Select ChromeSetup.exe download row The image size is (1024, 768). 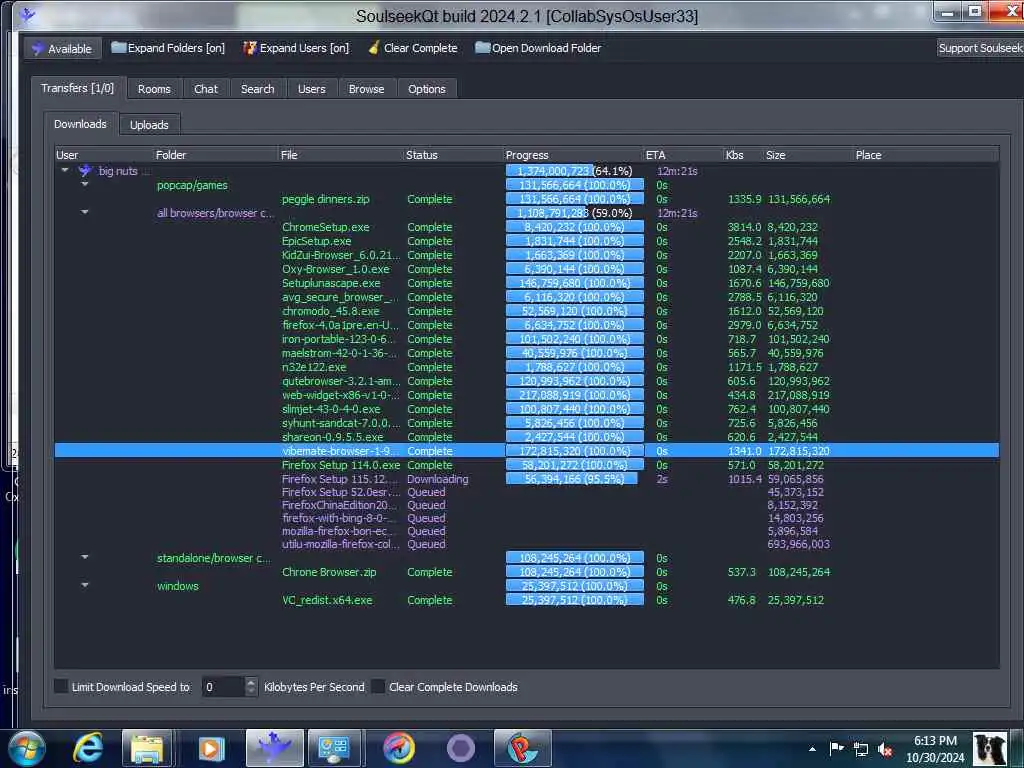(x=526, y=227)
